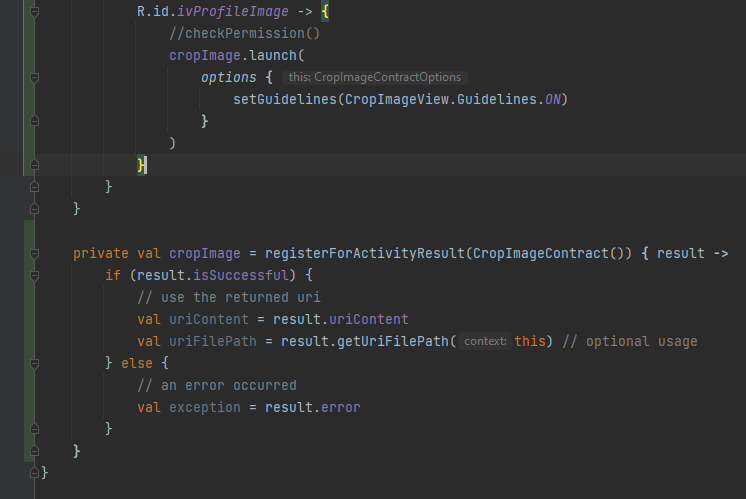Click the 'result ->' lambda parameter
The width and height of the screenshot is (746, 499).
pyautogui.click(x=692, y=254)
